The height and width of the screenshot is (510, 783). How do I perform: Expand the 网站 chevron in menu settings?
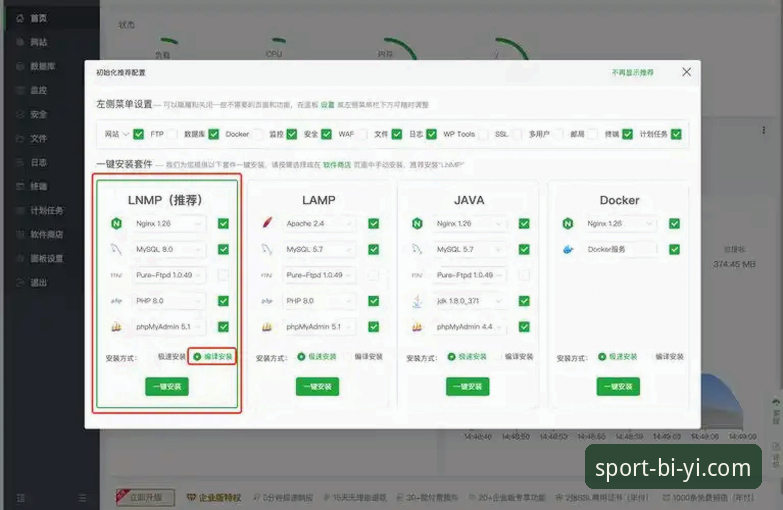coord(126,134)
